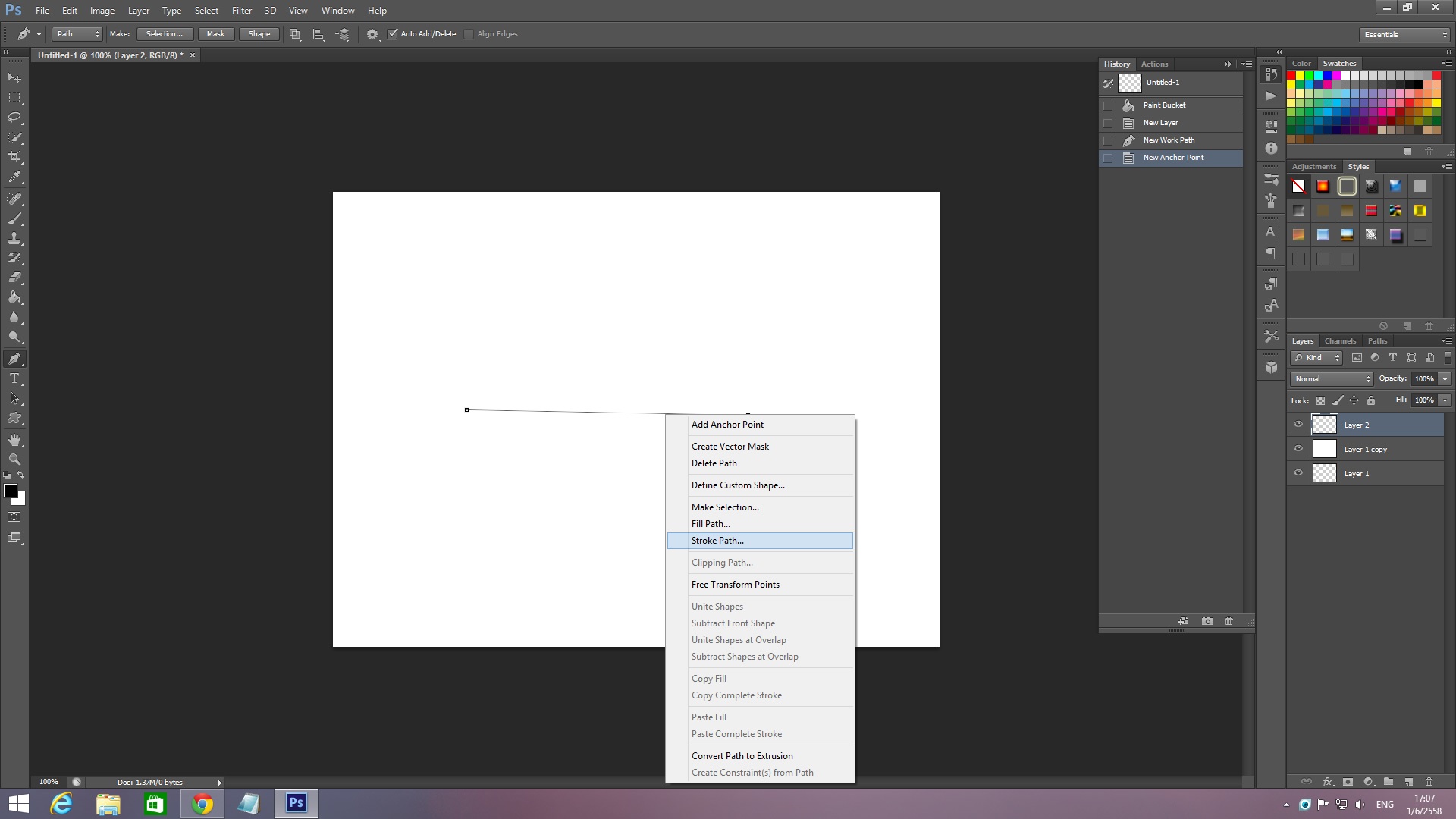The width and height of the screenshot is (1456, 819).
Task: Open the Filter menu
Action: click(x=242, y=11)
